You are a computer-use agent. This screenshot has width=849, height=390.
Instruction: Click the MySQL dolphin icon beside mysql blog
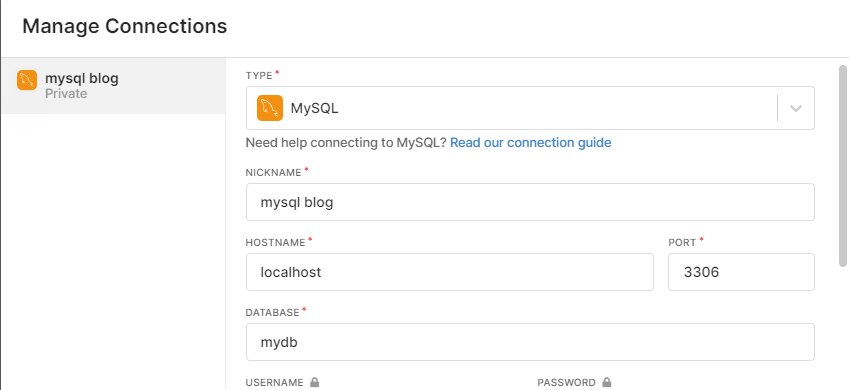pyautogui.click(x=27, y=80)
